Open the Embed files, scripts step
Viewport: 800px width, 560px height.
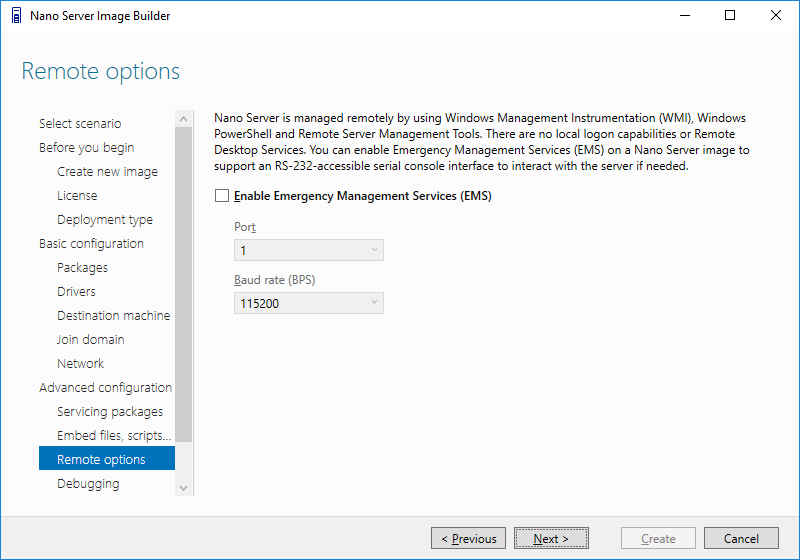[114, 436]
